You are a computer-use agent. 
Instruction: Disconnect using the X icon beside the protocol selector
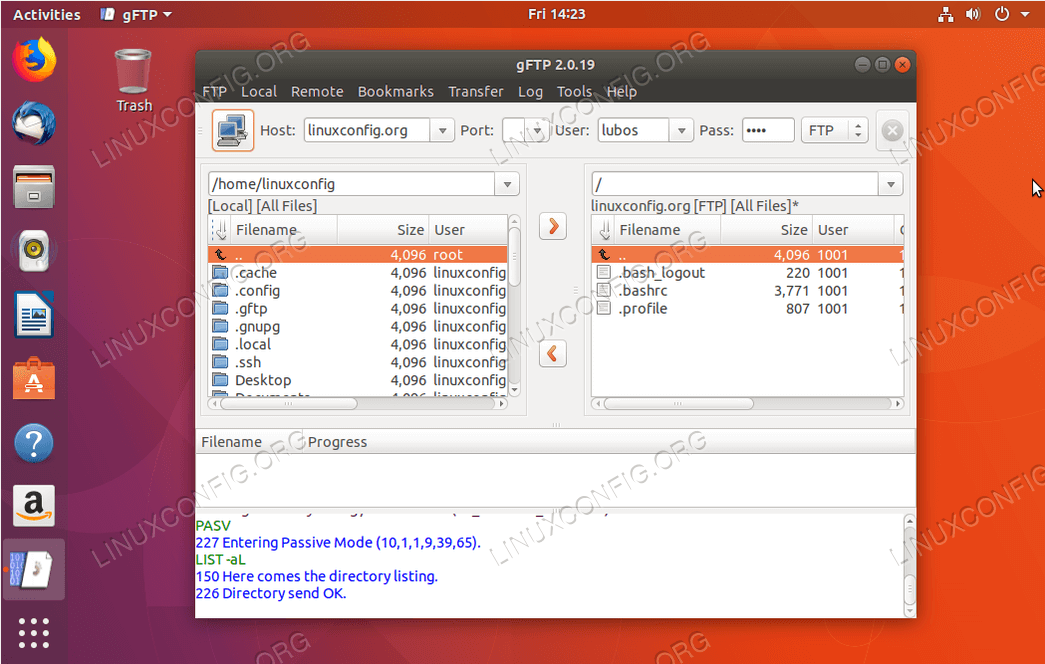tap(891, 130)
